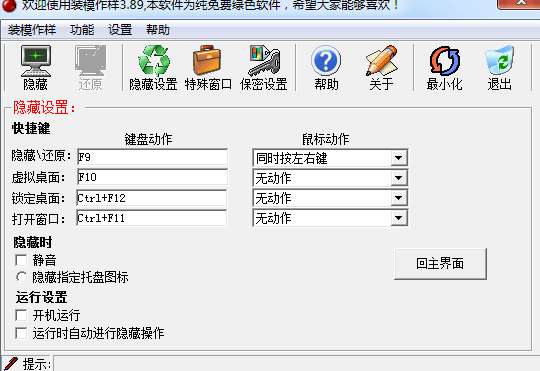Viewport: 540px width, 371px height.
Task: Click the red ball app icon in the title bar
Action: [9, 5]
